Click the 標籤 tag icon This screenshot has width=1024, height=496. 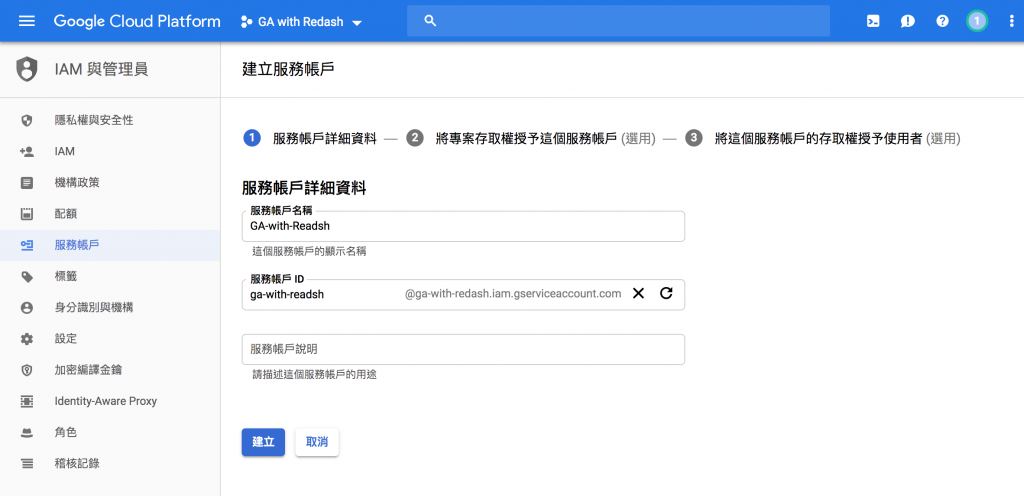pyautogui.click(x=27, y=277)
